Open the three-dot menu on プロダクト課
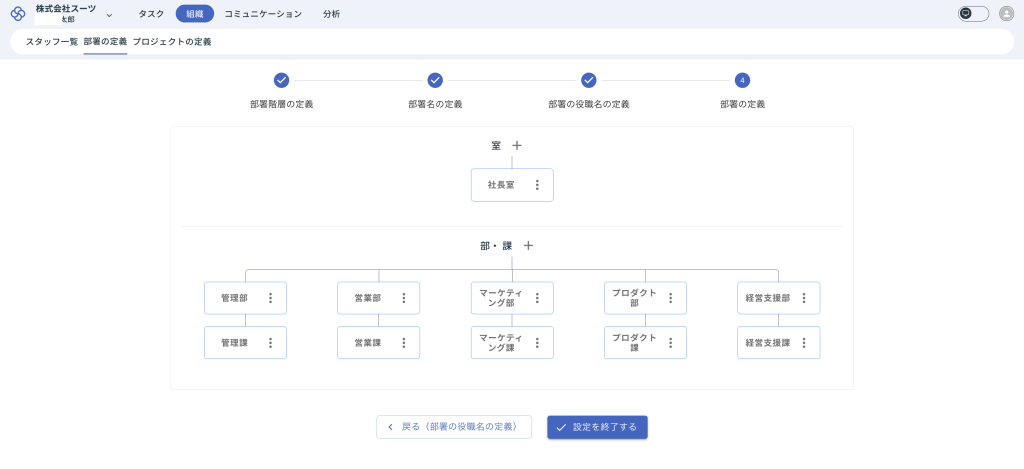The width and height of the screenshot is (1024, 469). 670,343
